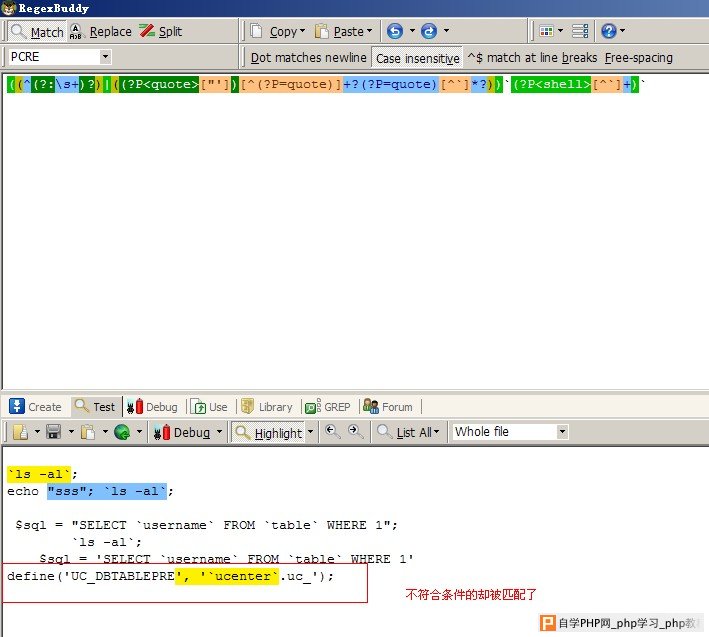The width and height of the screenshot is (709, 637).
Task: Click the highlighted `ls -al` match text
Action: tap(39, 474)
